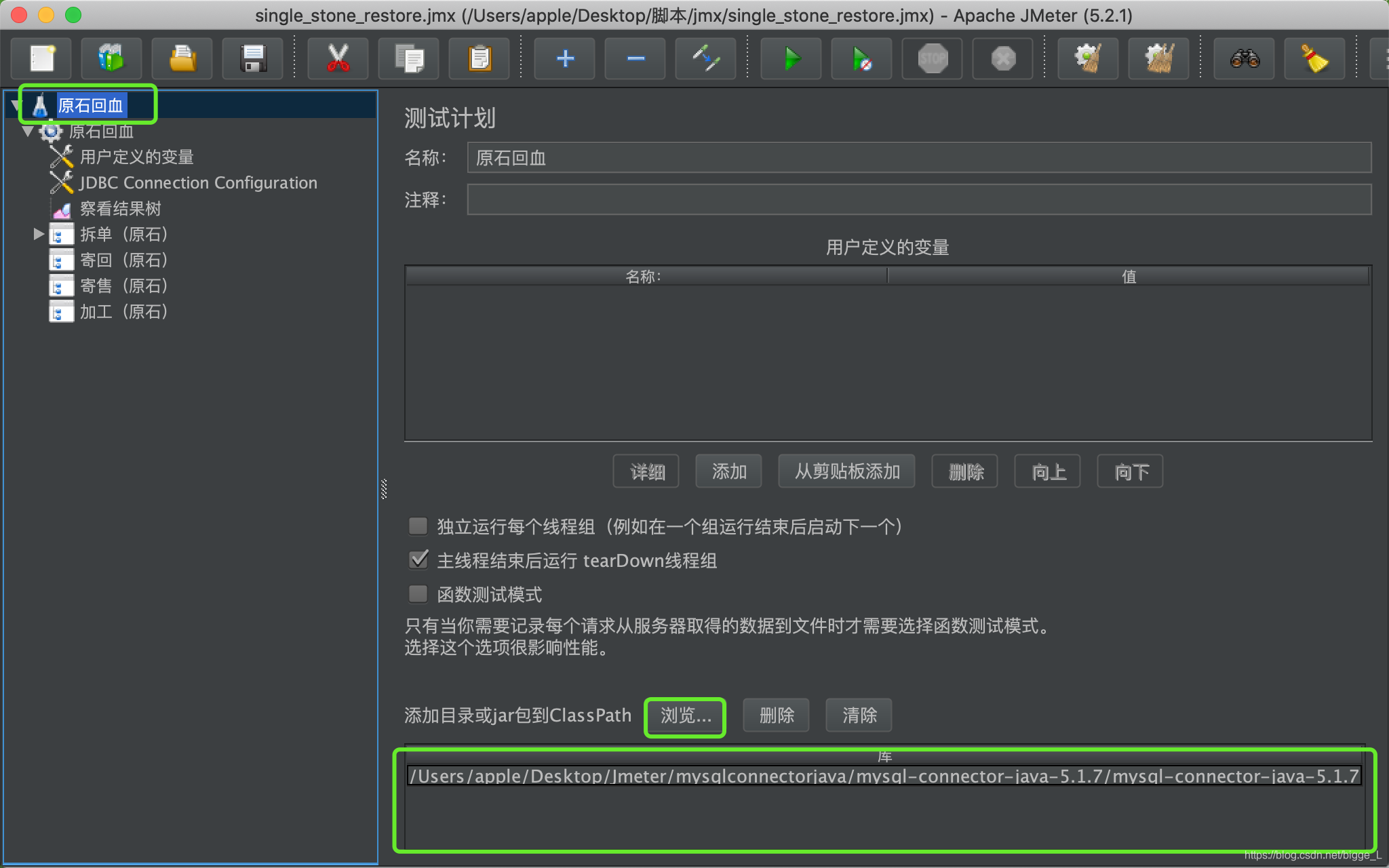Click the New test plan toolbar icon
This screenshot has width=1389, height=868.
[x=42, y=58]
